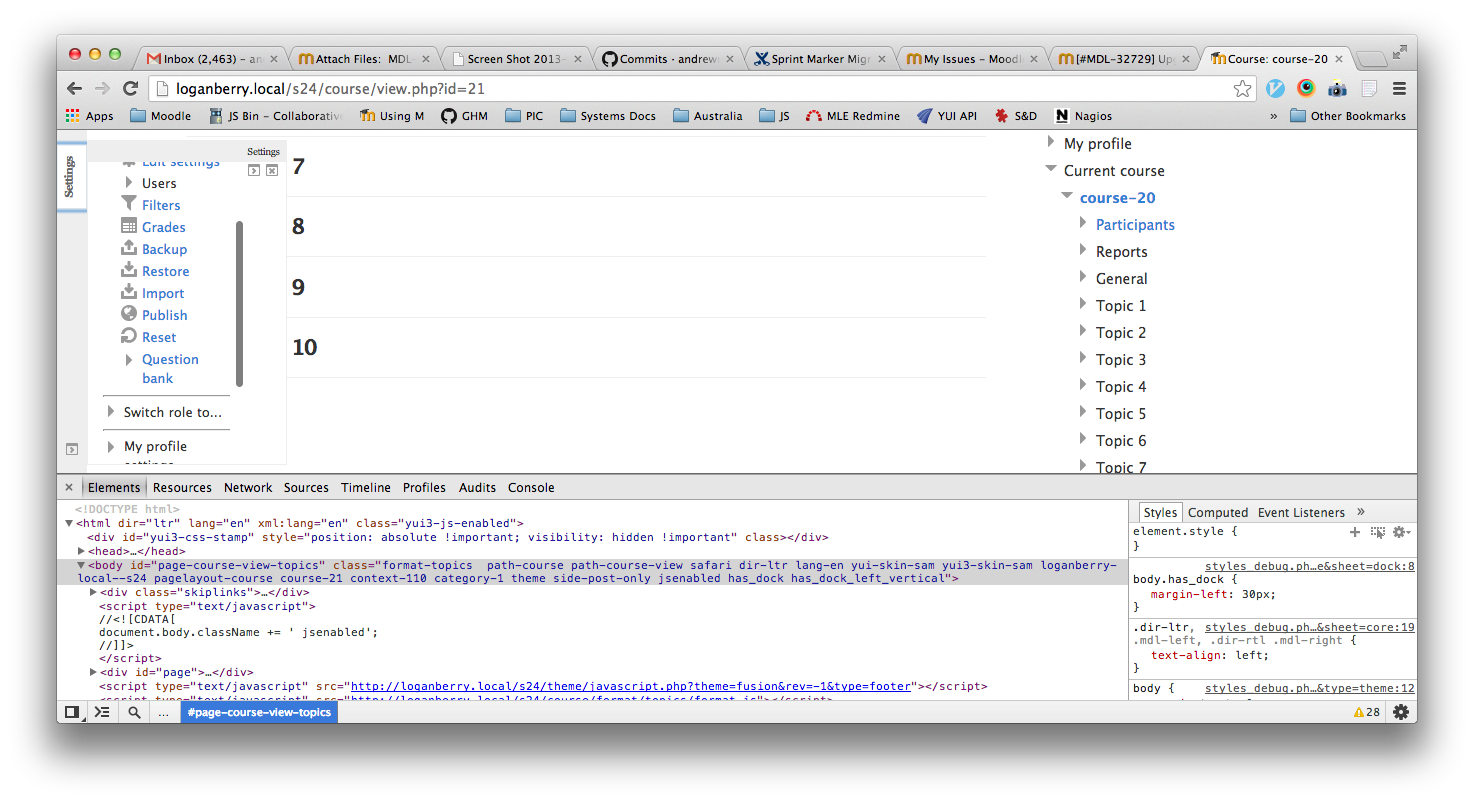
Task: Open the Computed styles tab
Action: click(1218, 512)
